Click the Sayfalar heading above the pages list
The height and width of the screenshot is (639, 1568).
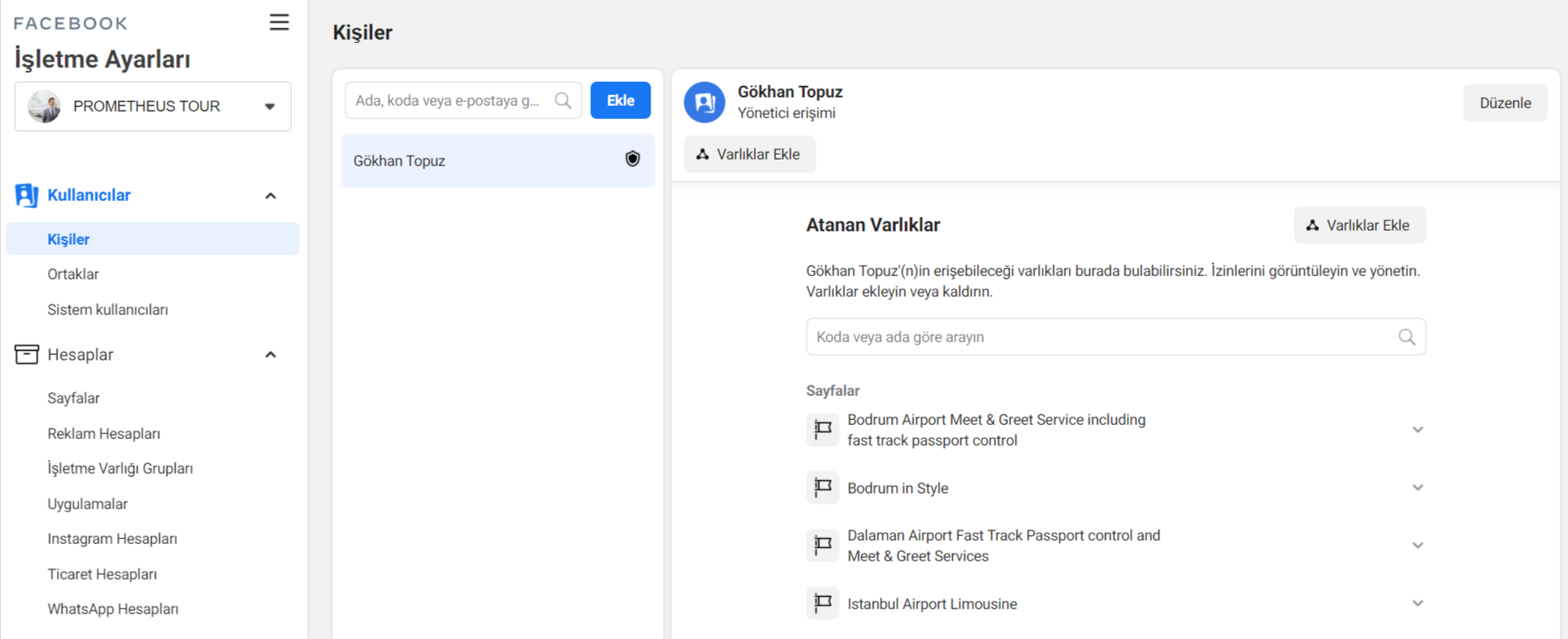click(x=833, y=391)
